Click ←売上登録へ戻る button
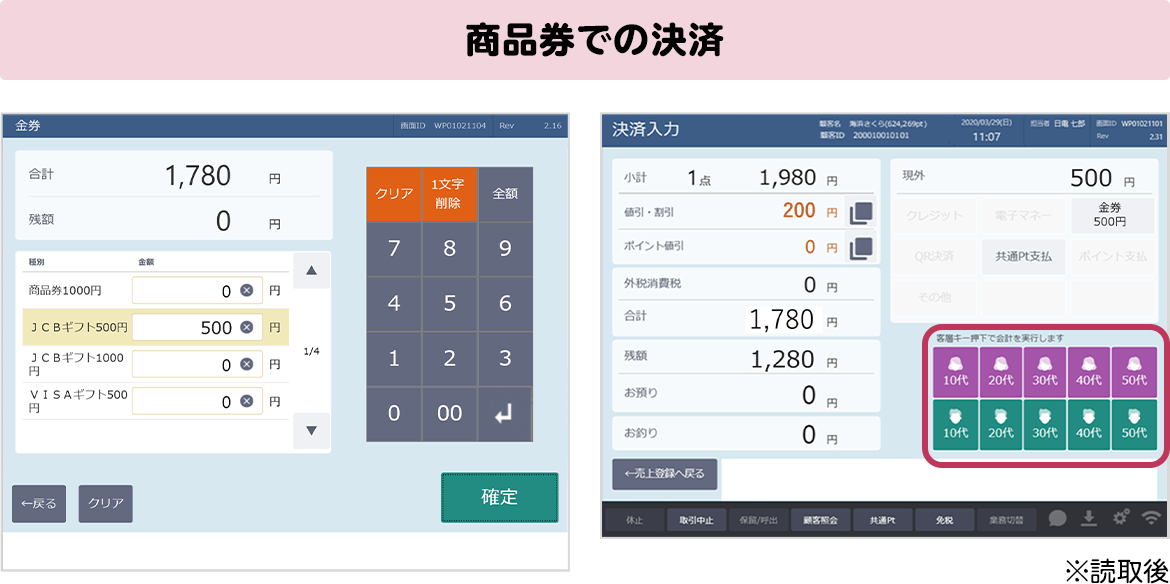Viewport: 1170px width, 584px height. tap(665, 474)
